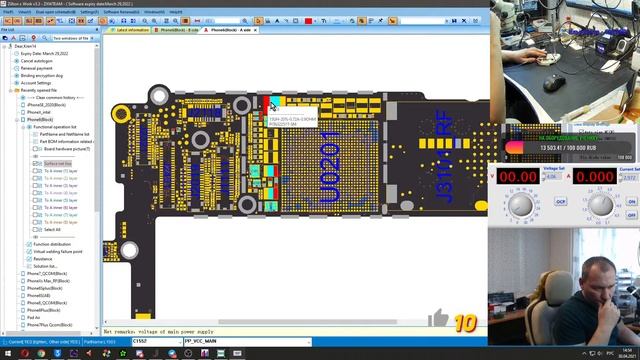Click the red horizontal measure toolbar icon

197,21
